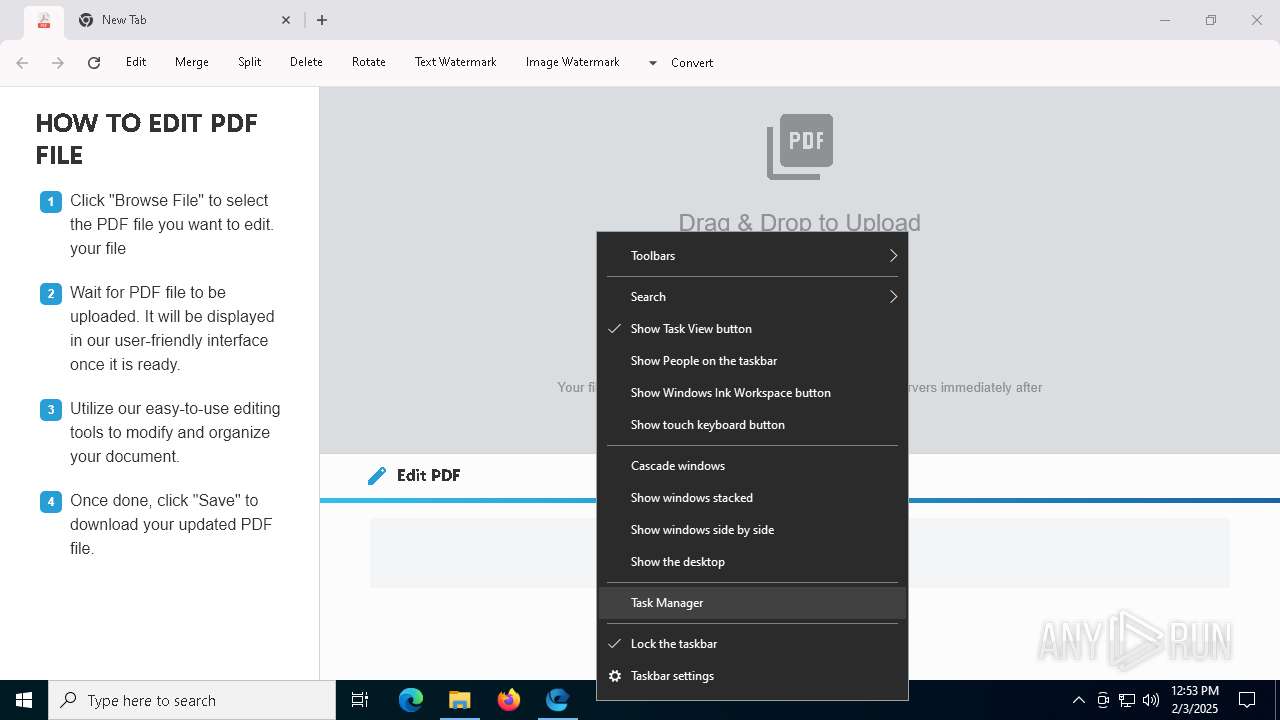Launch Firefox from the taskbar
This screenshot has width=1280, height=720.
(x=509, y=700)
